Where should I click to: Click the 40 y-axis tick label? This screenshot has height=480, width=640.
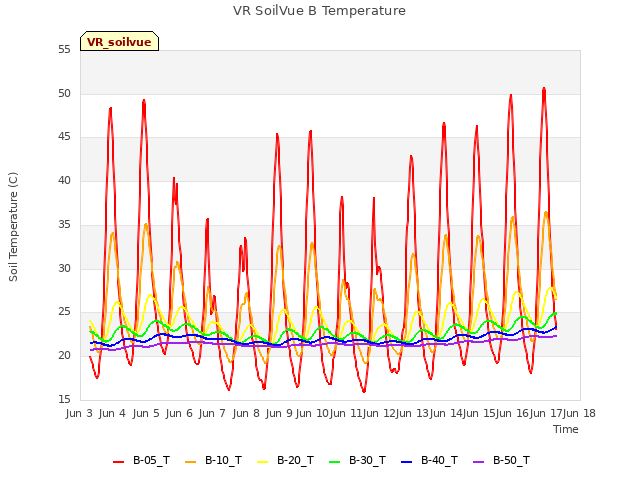pos(64,180)
